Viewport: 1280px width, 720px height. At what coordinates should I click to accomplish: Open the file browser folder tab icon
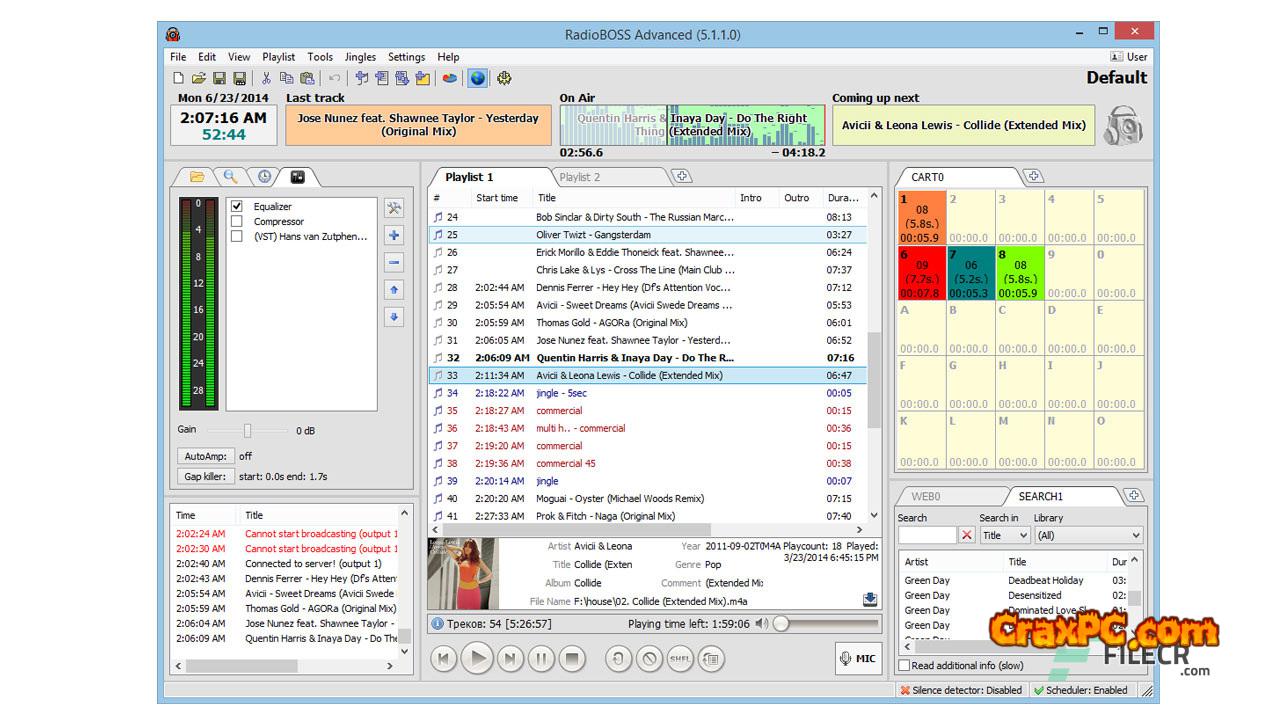tap(197, 177)
